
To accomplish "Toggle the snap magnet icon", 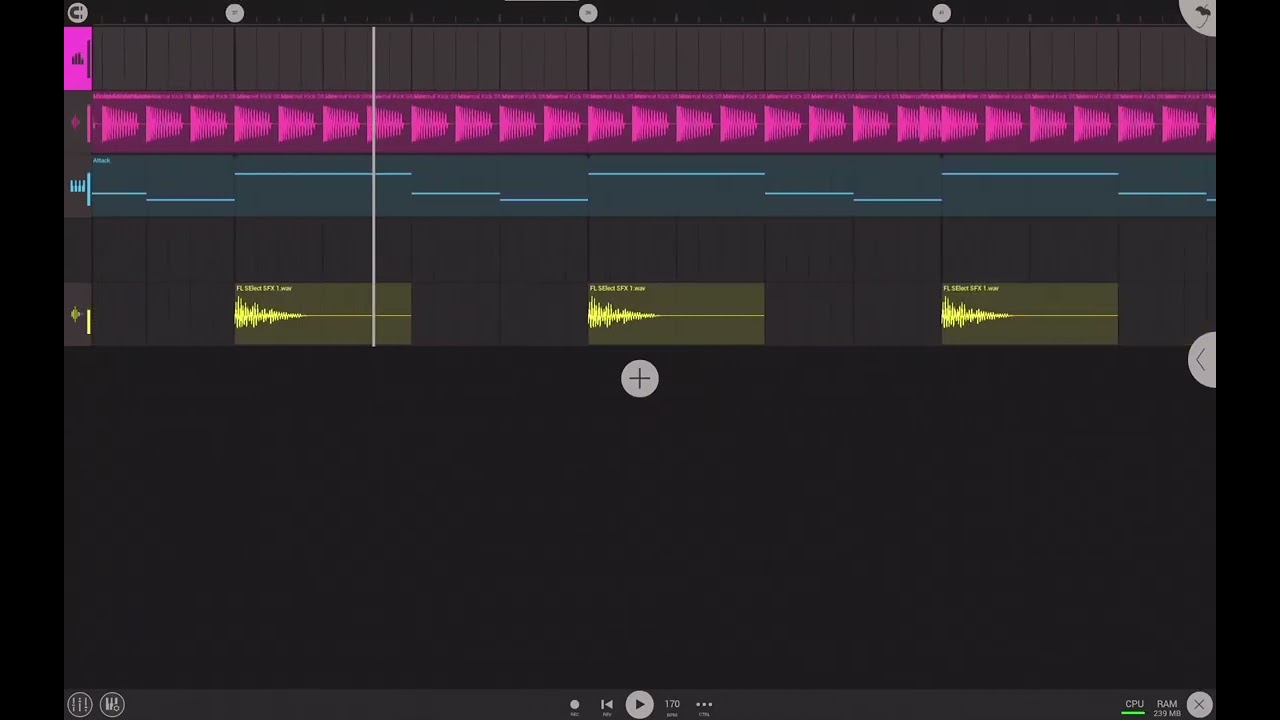I will point(78,13).
